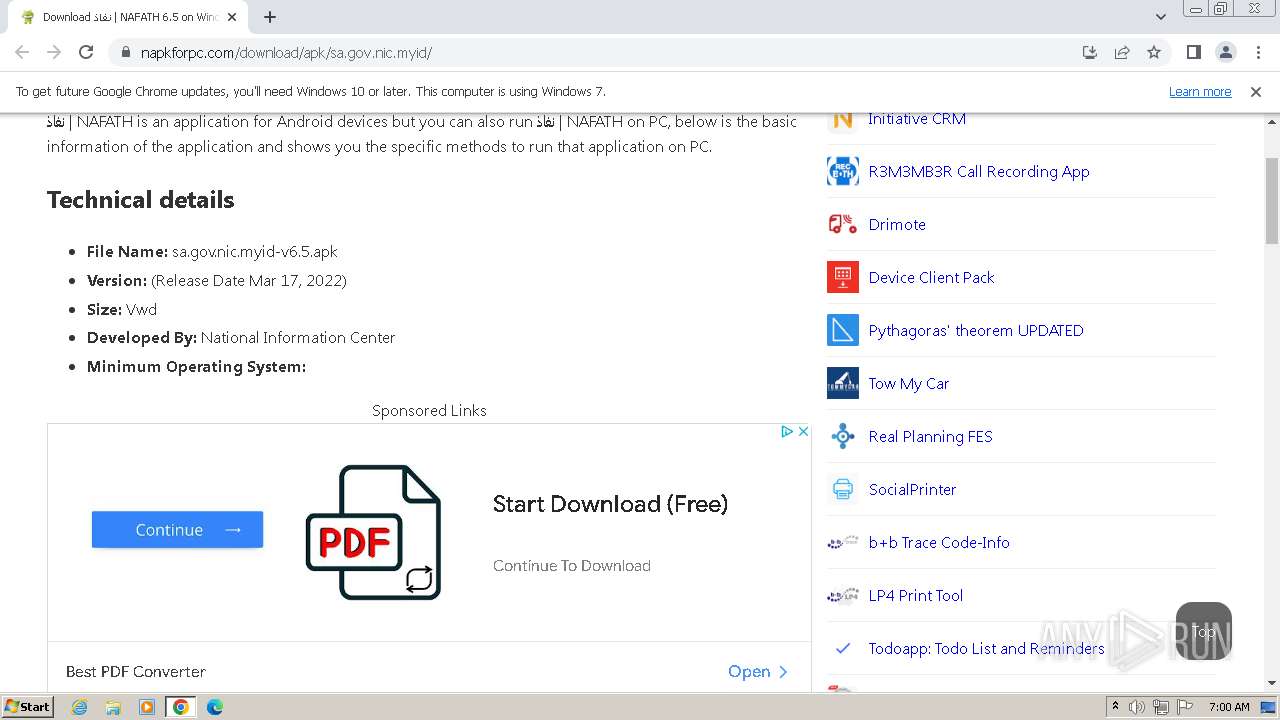Viewport: 1280px width, 720px height.
Task: Open the Action Center flag icon
Action: 1184,707
